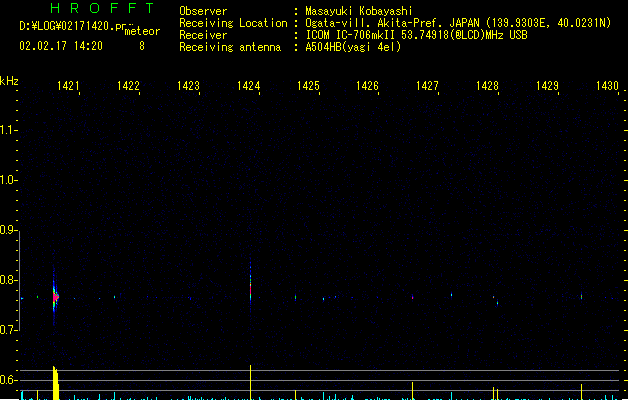The height and width of the screenshot is (400, 629).
Task: Click the Receiver label
Action: pos(203,35)
